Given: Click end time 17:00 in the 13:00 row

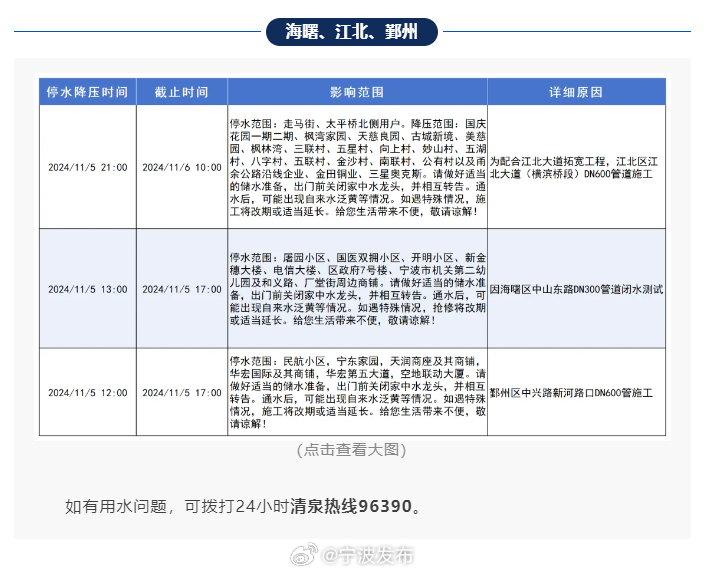Looking at the screenshot, I should (182, 289).
